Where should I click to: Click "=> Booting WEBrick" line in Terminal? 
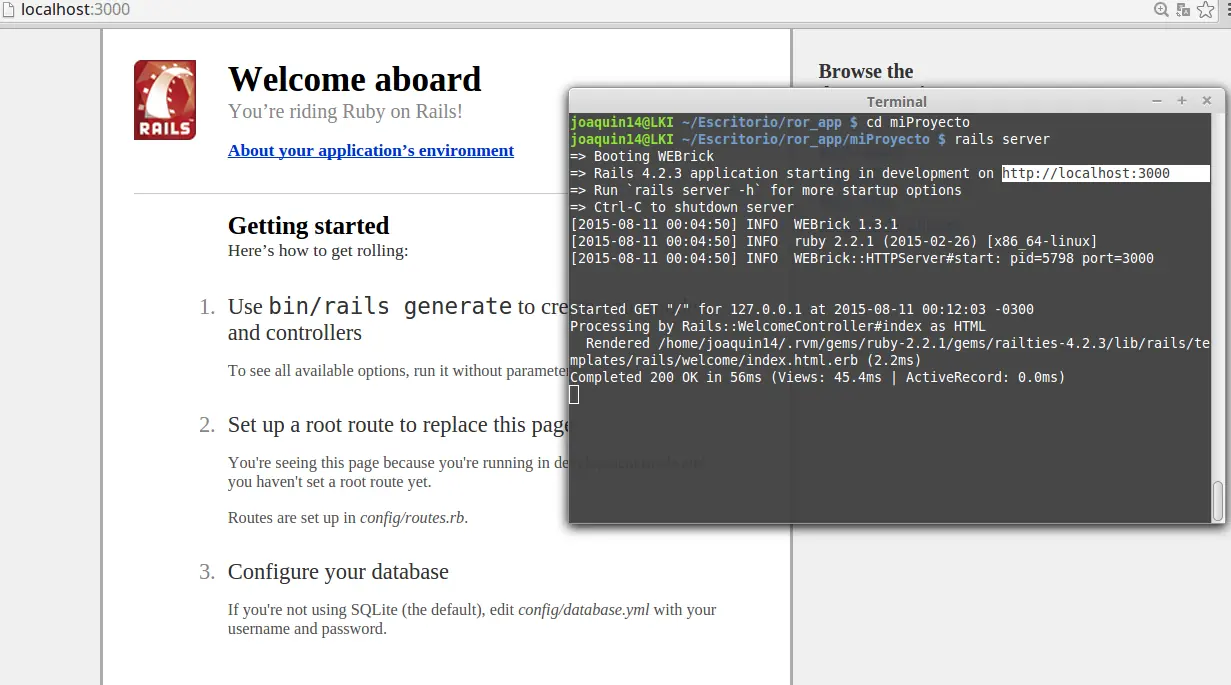(x=642, y=156)
